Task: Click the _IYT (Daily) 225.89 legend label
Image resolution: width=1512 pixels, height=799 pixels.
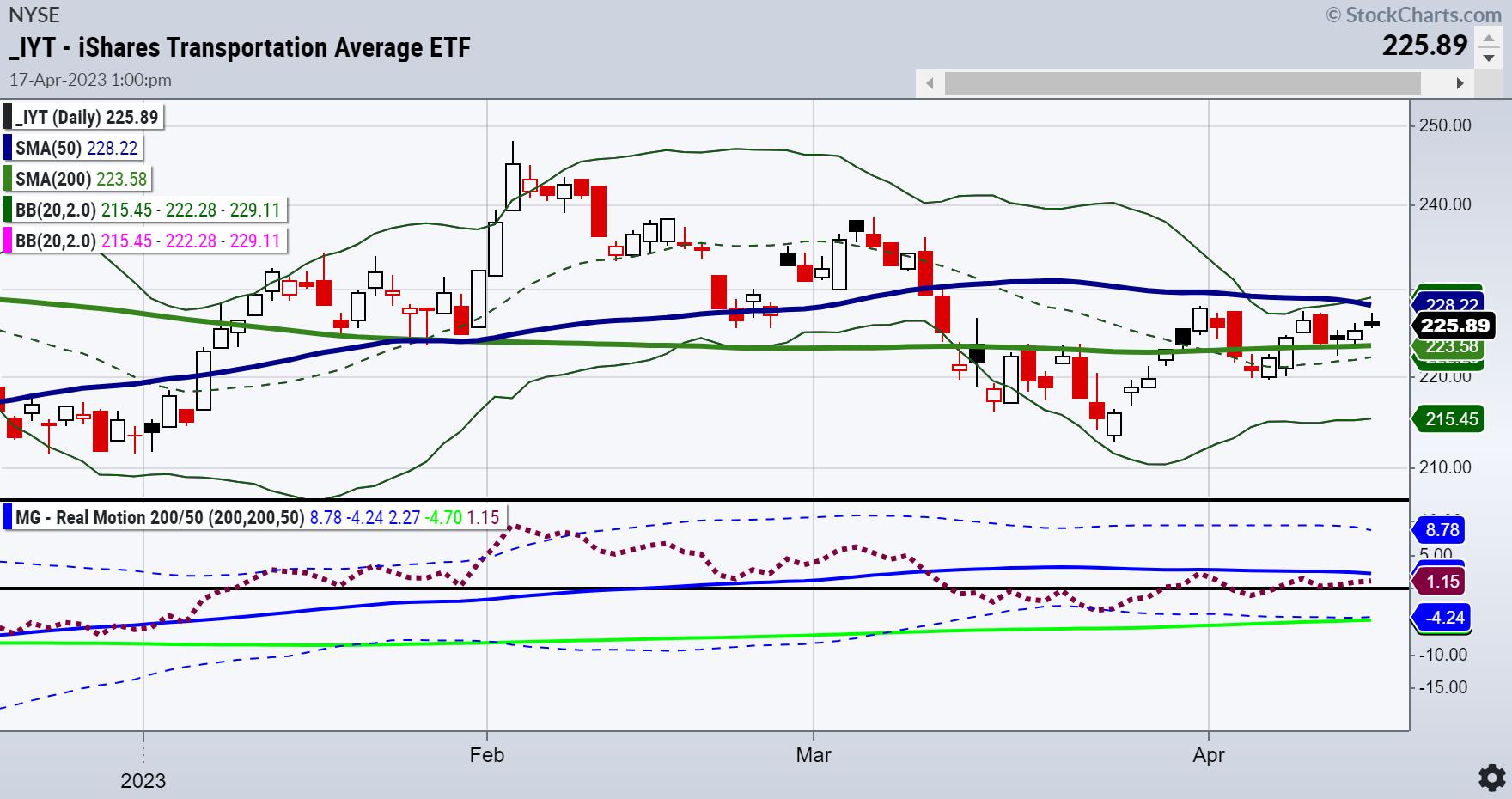Action: [87, 117]
